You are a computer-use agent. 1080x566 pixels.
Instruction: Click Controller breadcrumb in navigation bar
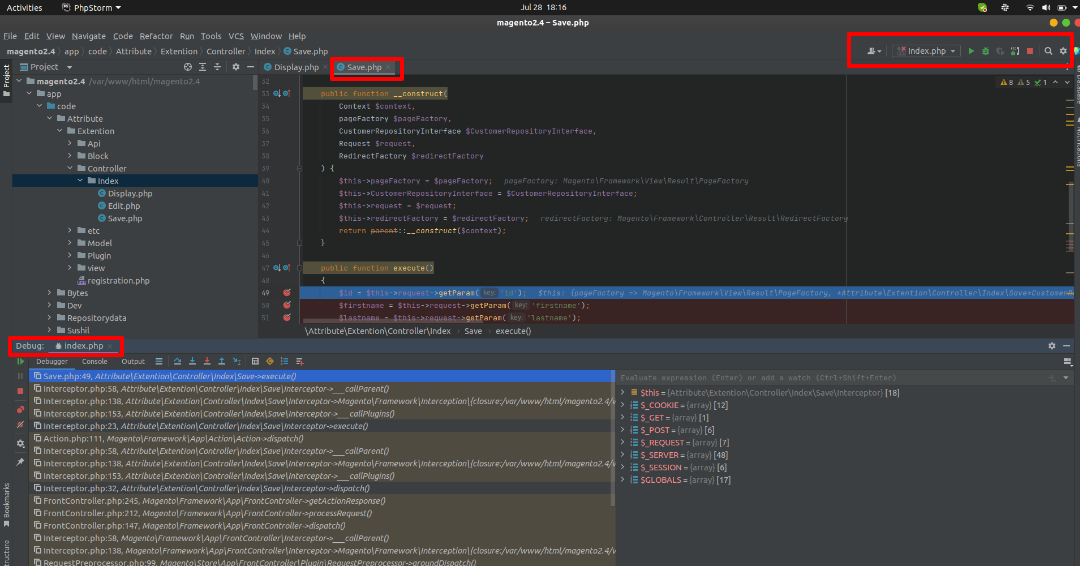(225, 51)
